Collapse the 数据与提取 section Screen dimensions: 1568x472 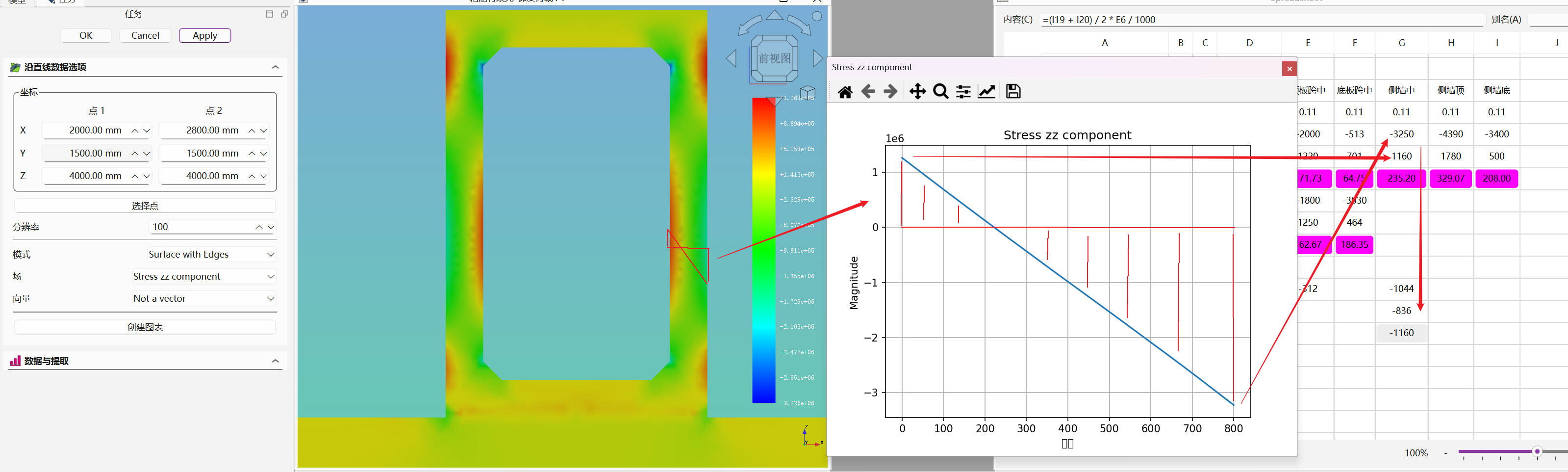[275, 361]
